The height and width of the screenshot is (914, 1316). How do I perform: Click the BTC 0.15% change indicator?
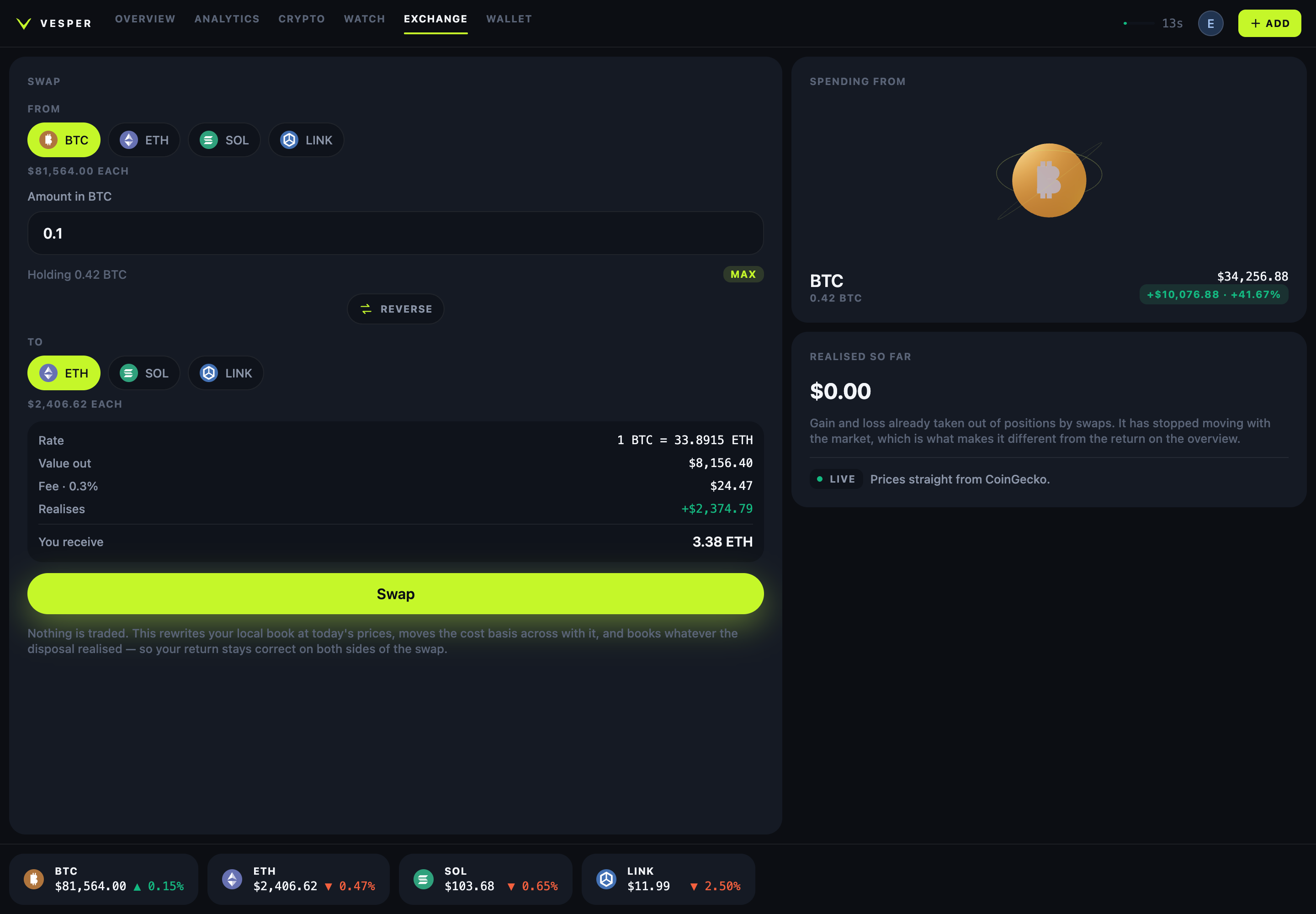159,887
